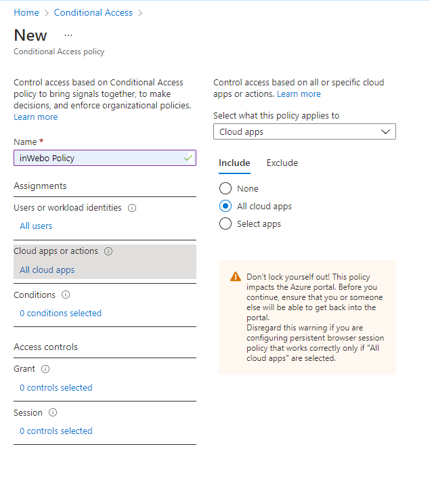This screenshot has width=430, height=491.
Task: Click the breadcrumb chevron after Conditional Access
Action: click(140, 13)
